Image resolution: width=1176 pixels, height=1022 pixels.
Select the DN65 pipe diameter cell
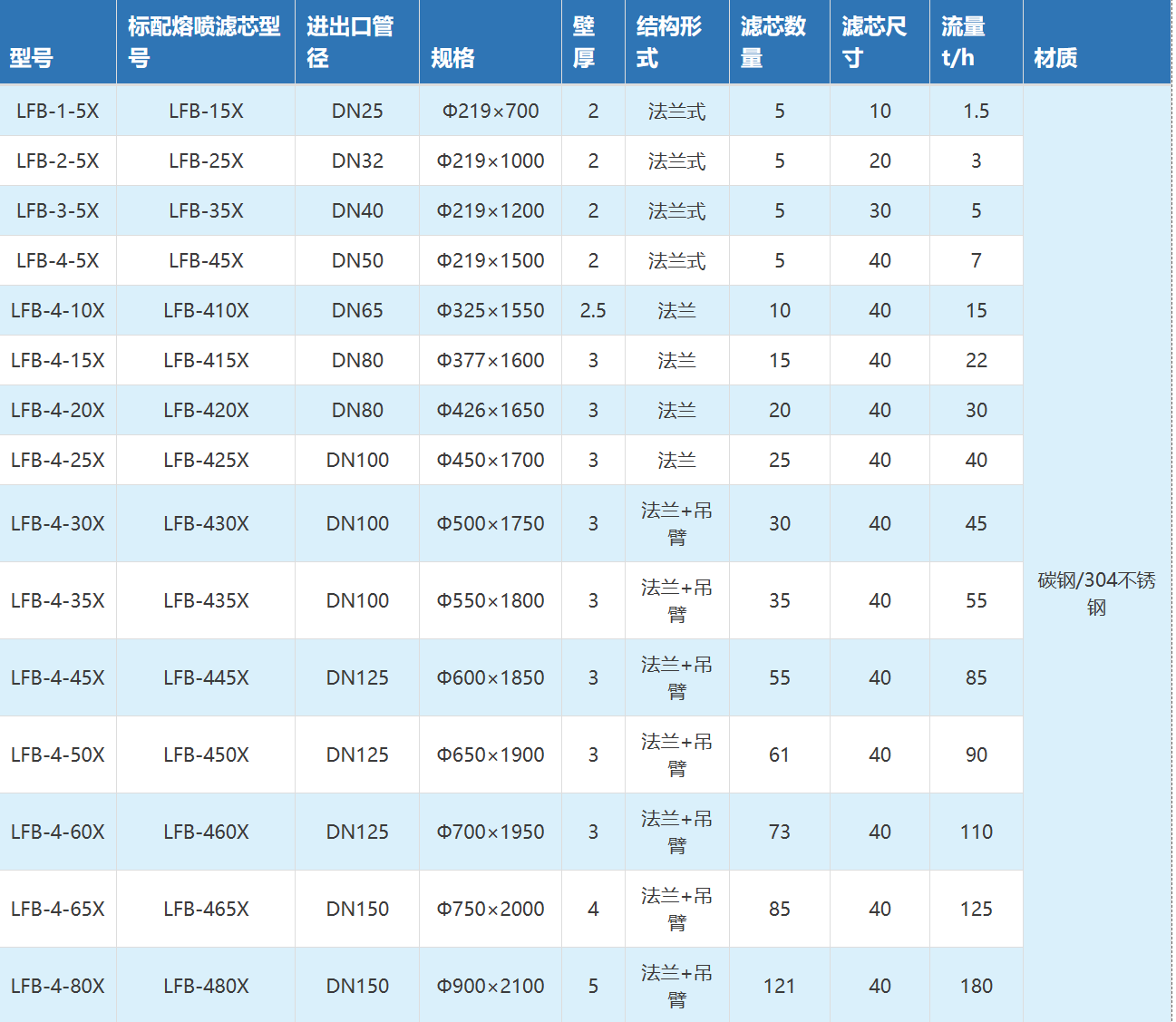[357, 310]
